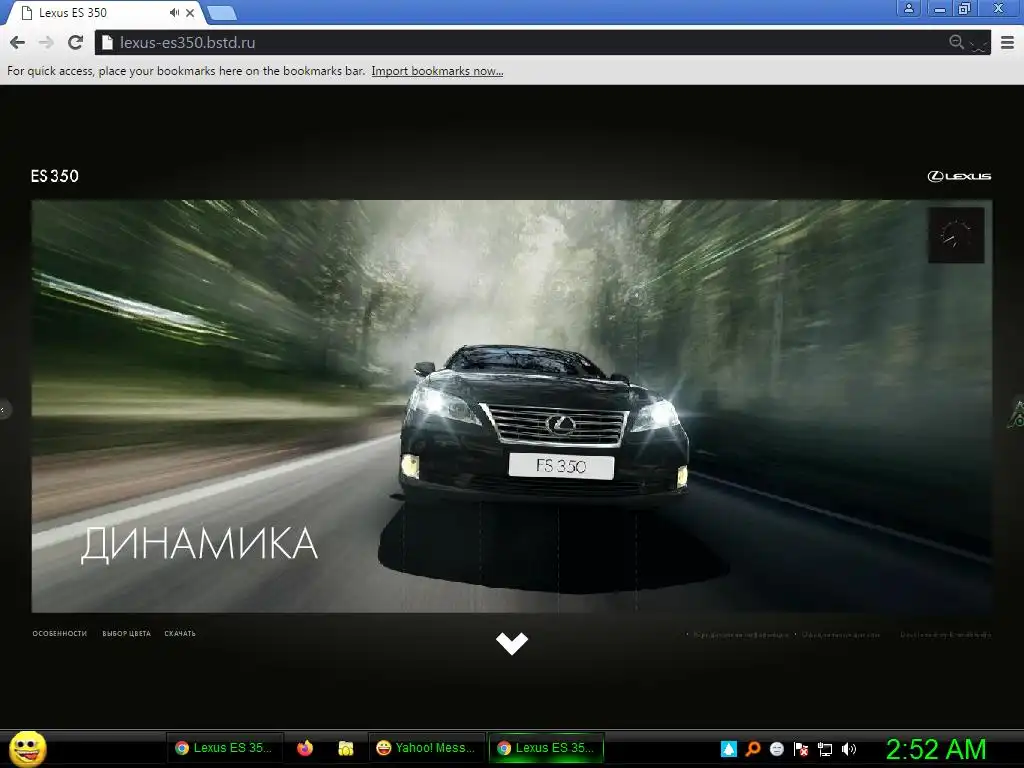Click the down chevron below the banner

(512, 643)
